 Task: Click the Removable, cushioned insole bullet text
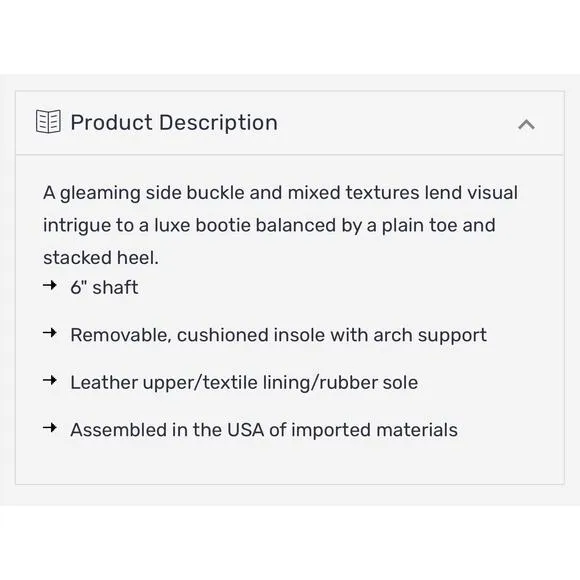(x=279, y=335)
